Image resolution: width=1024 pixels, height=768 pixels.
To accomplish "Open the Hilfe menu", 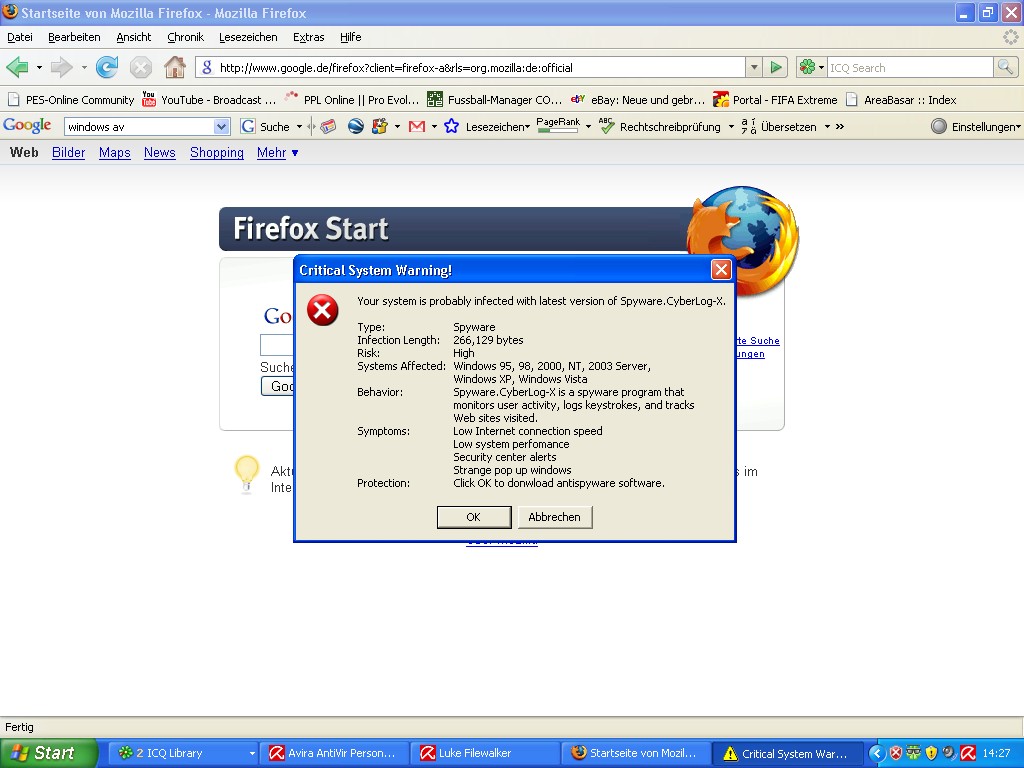I will point(351,37).
